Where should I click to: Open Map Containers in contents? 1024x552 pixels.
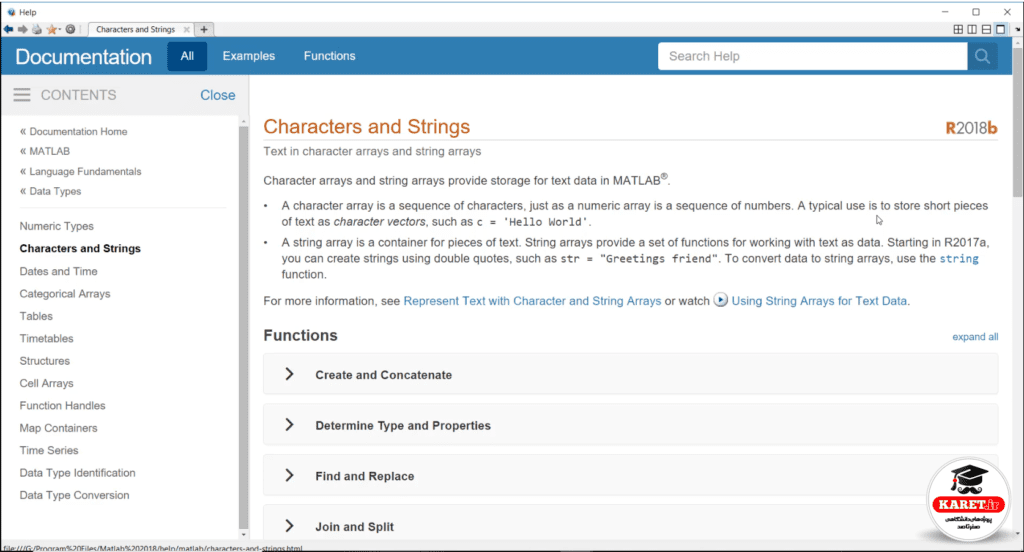tap(58, 428)
